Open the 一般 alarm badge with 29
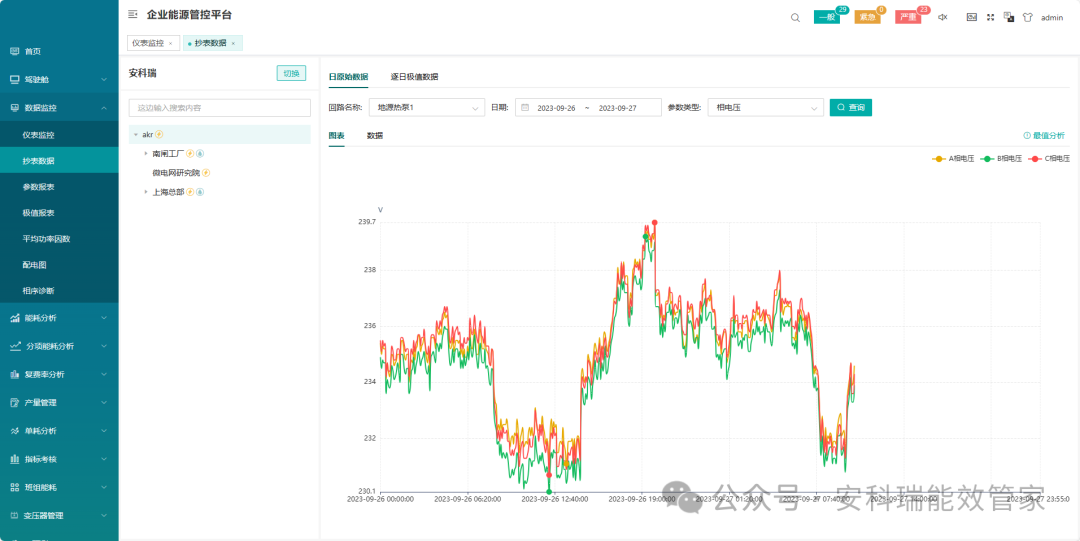 pos(827,17)
